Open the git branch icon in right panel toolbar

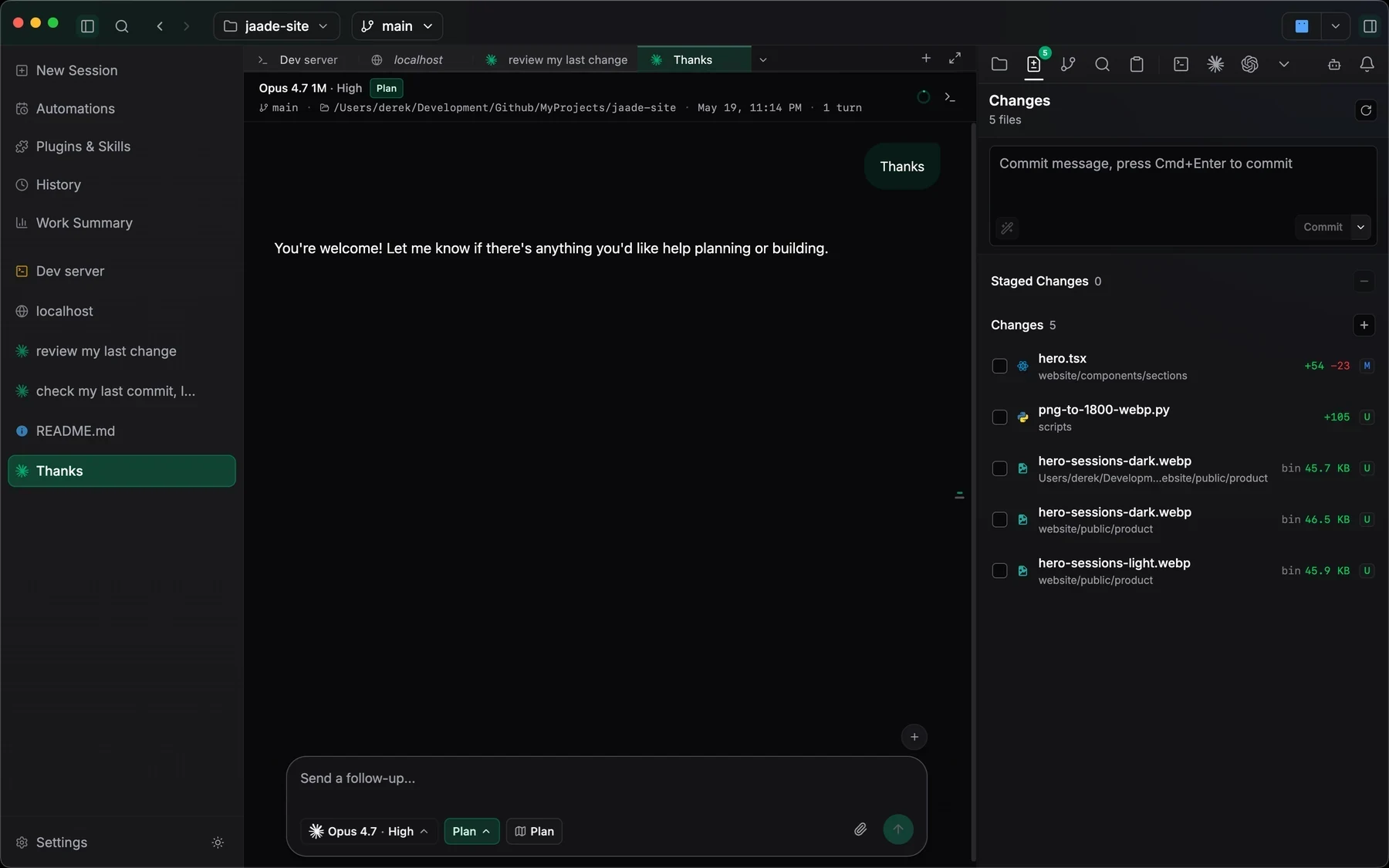[x=1068, y=64]
